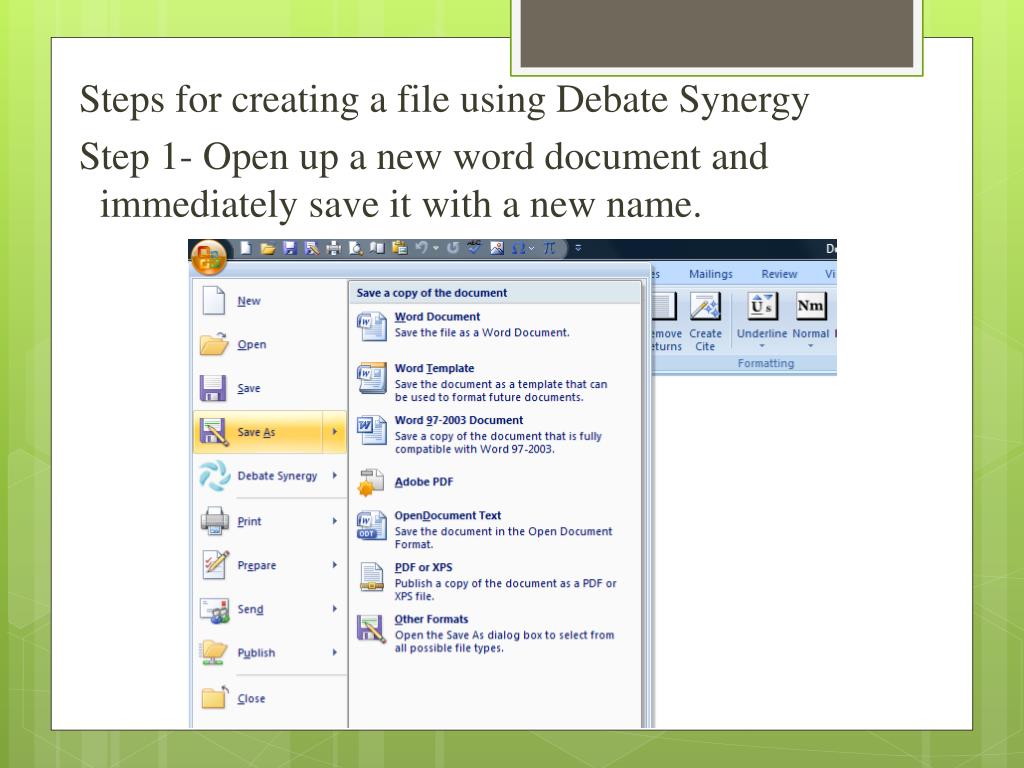Click the Word Template file icon
Viewport: 1024px width, 768px height.
click(x=371, y=378)
